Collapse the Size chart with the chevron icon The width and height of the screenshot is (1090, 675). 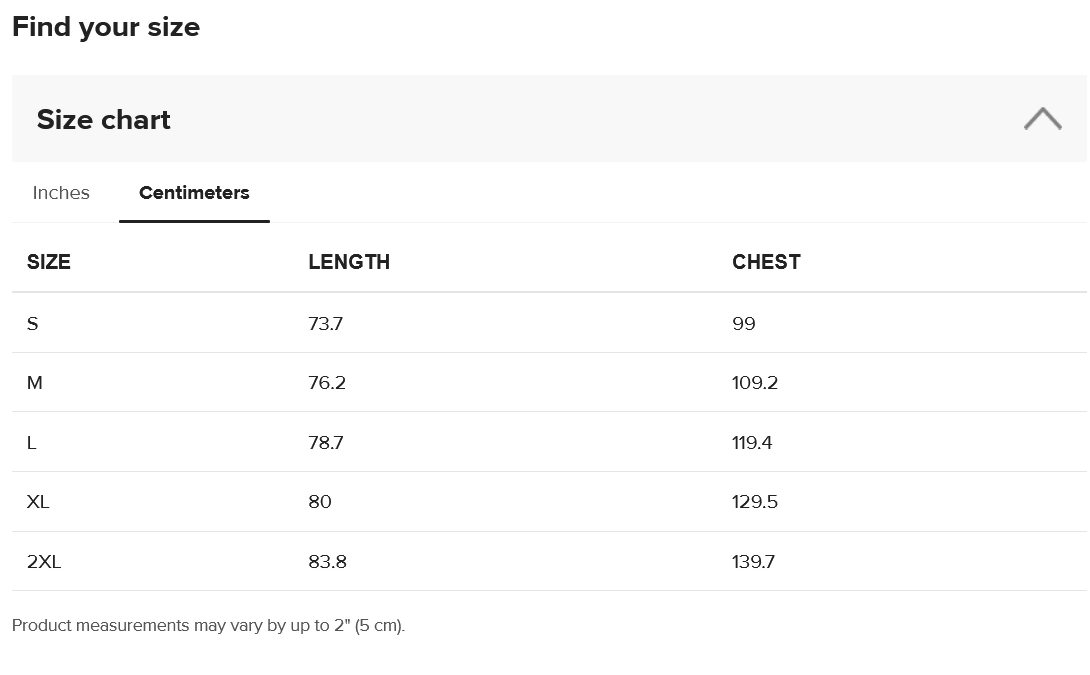click(x=1042, y=119)
